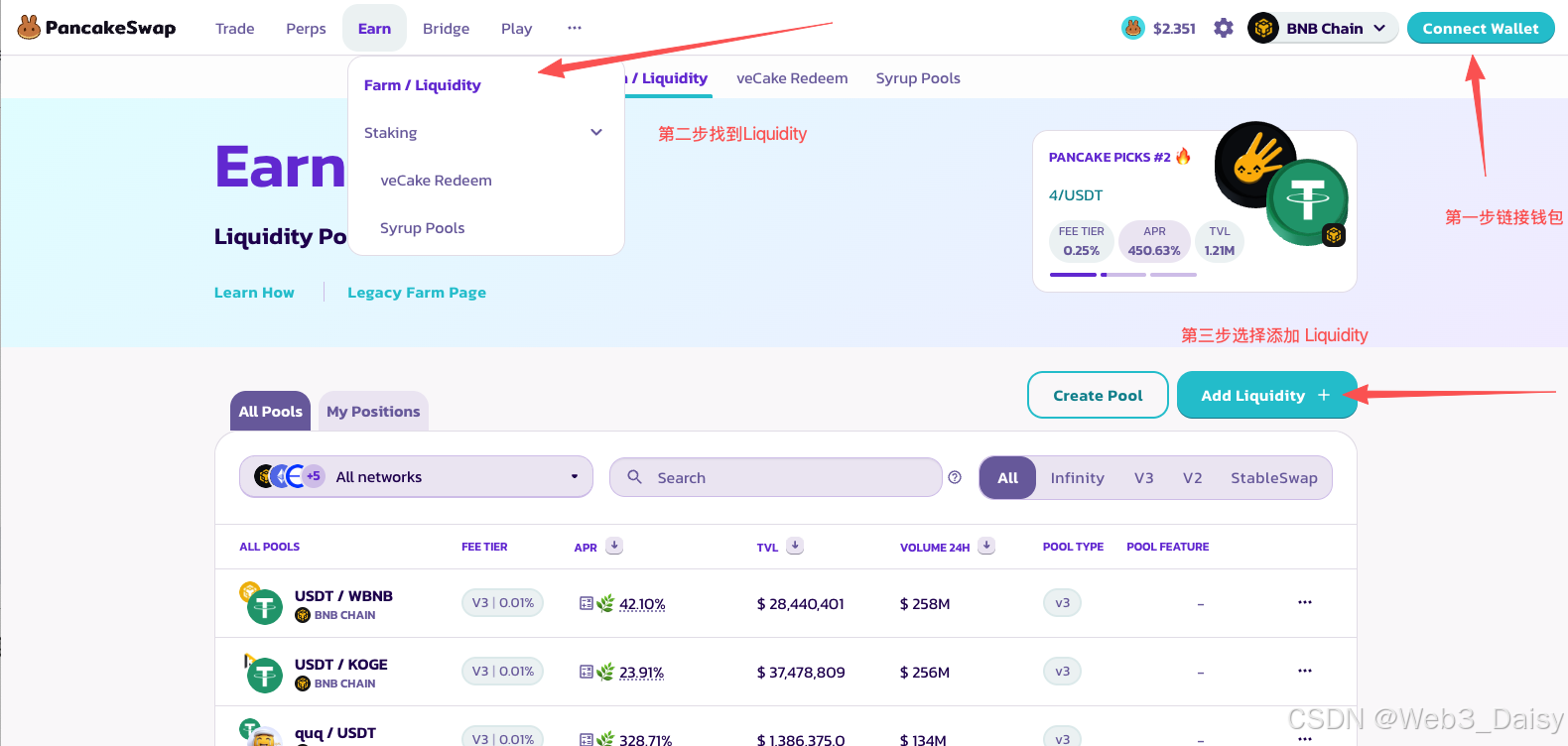
Task: Open the more options ellipsis in navbar
Action: click(575, 28)
